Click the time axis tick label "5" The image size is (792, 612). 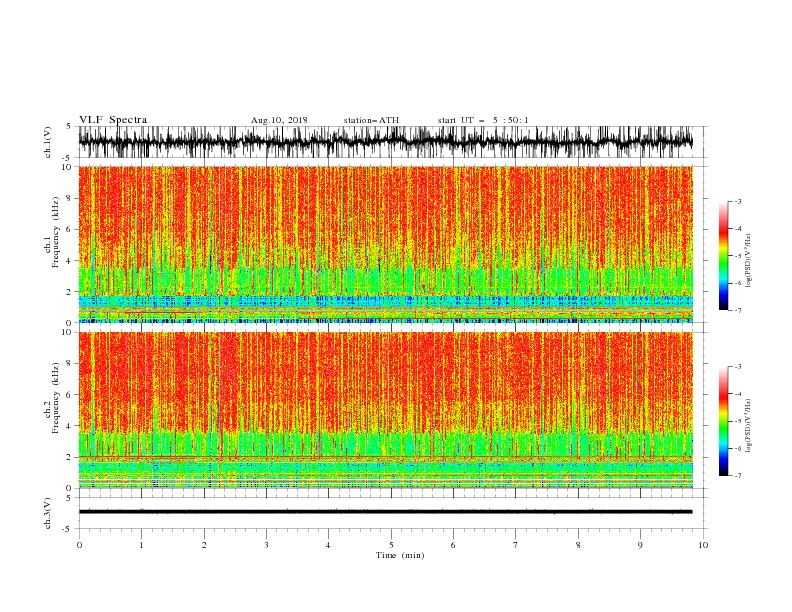coord(391,545)
